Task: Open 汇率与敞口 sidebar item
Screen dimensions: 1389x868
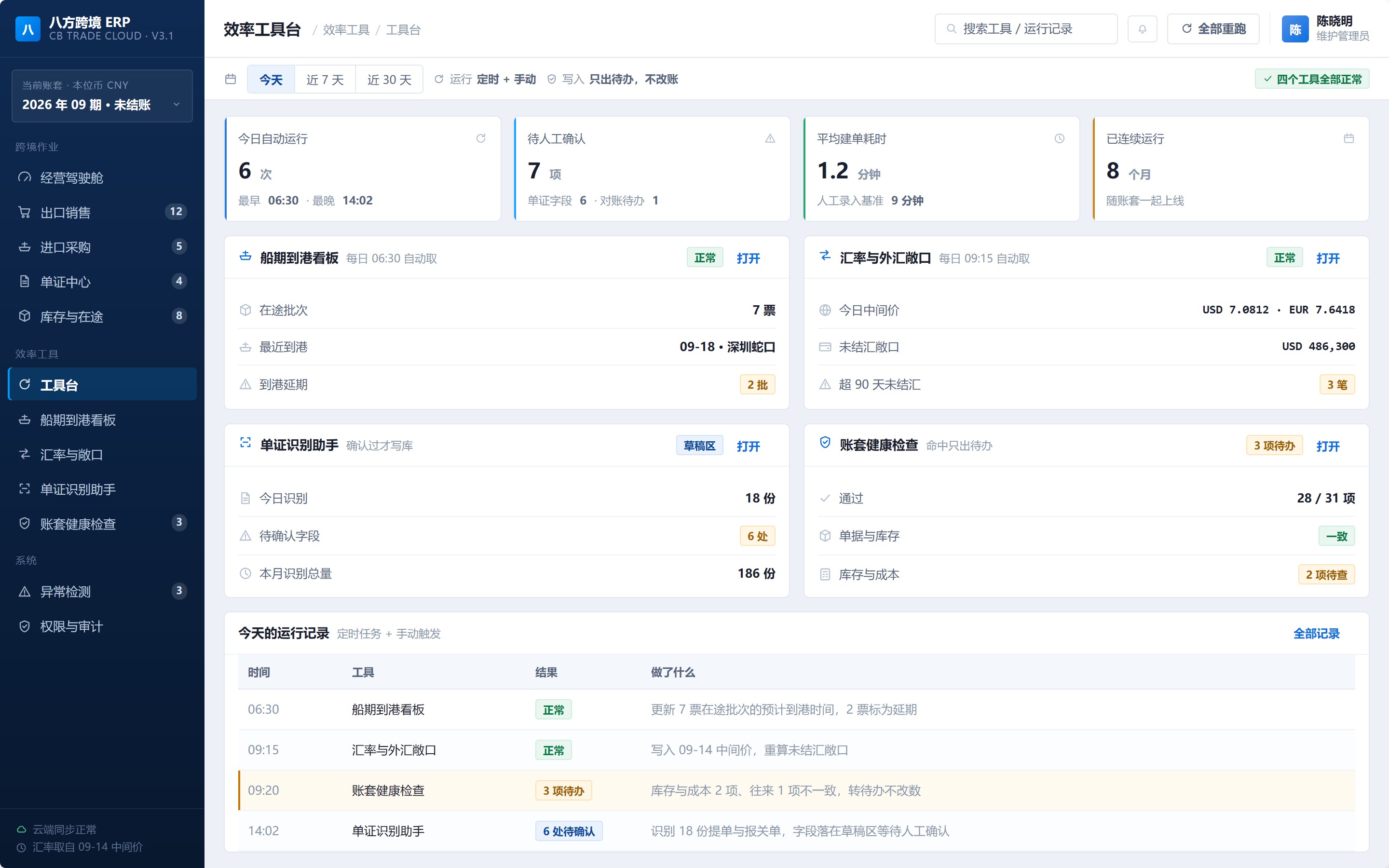Action: click(102, 455)
